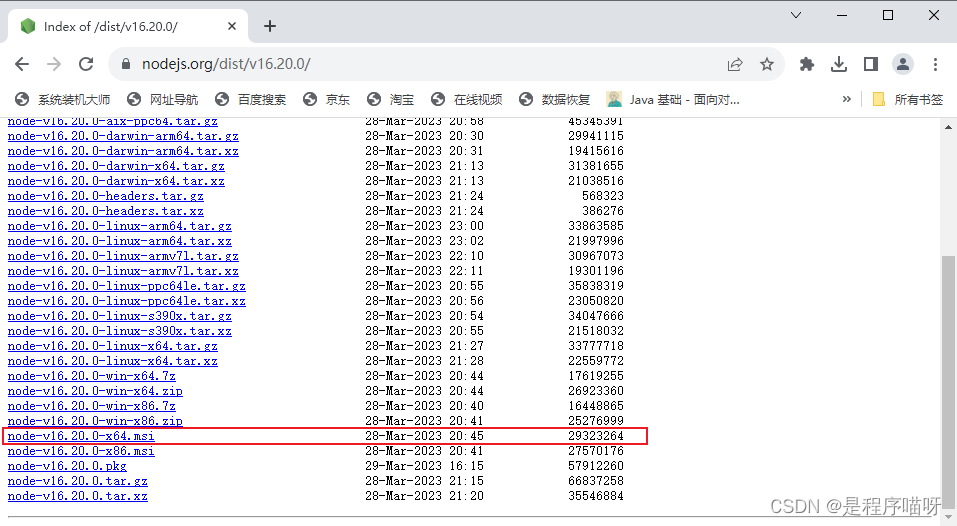Open the 百度搜索 bookmark
The width and height of the screenshot is (957, 526).
pos(250,99)
